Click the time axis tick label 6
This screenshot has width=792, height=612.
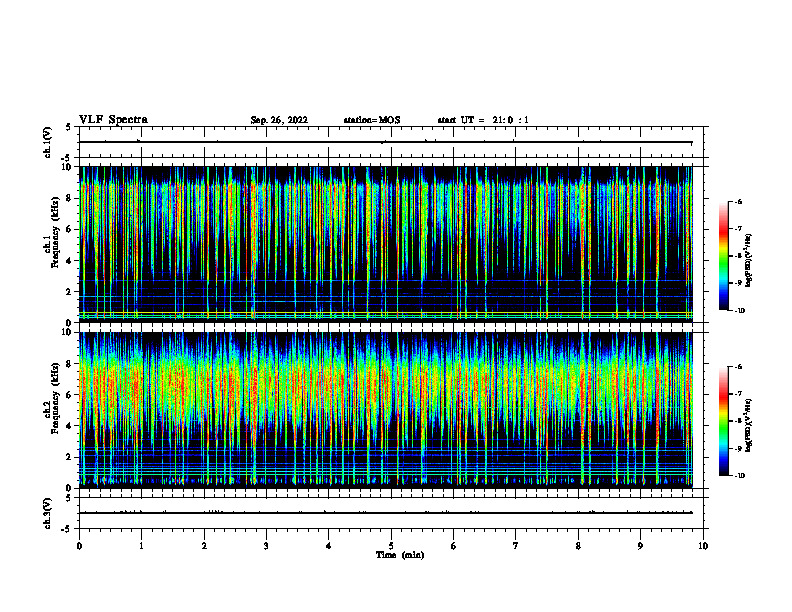pos(454,546)
